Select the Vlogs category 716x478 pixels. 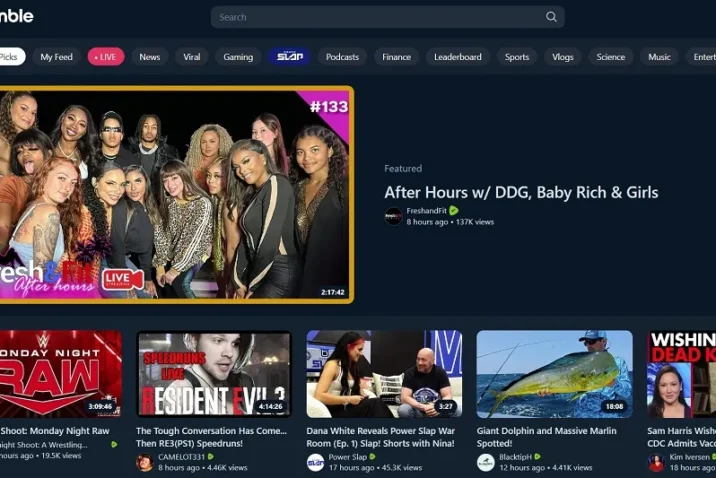tap(563, 57)
